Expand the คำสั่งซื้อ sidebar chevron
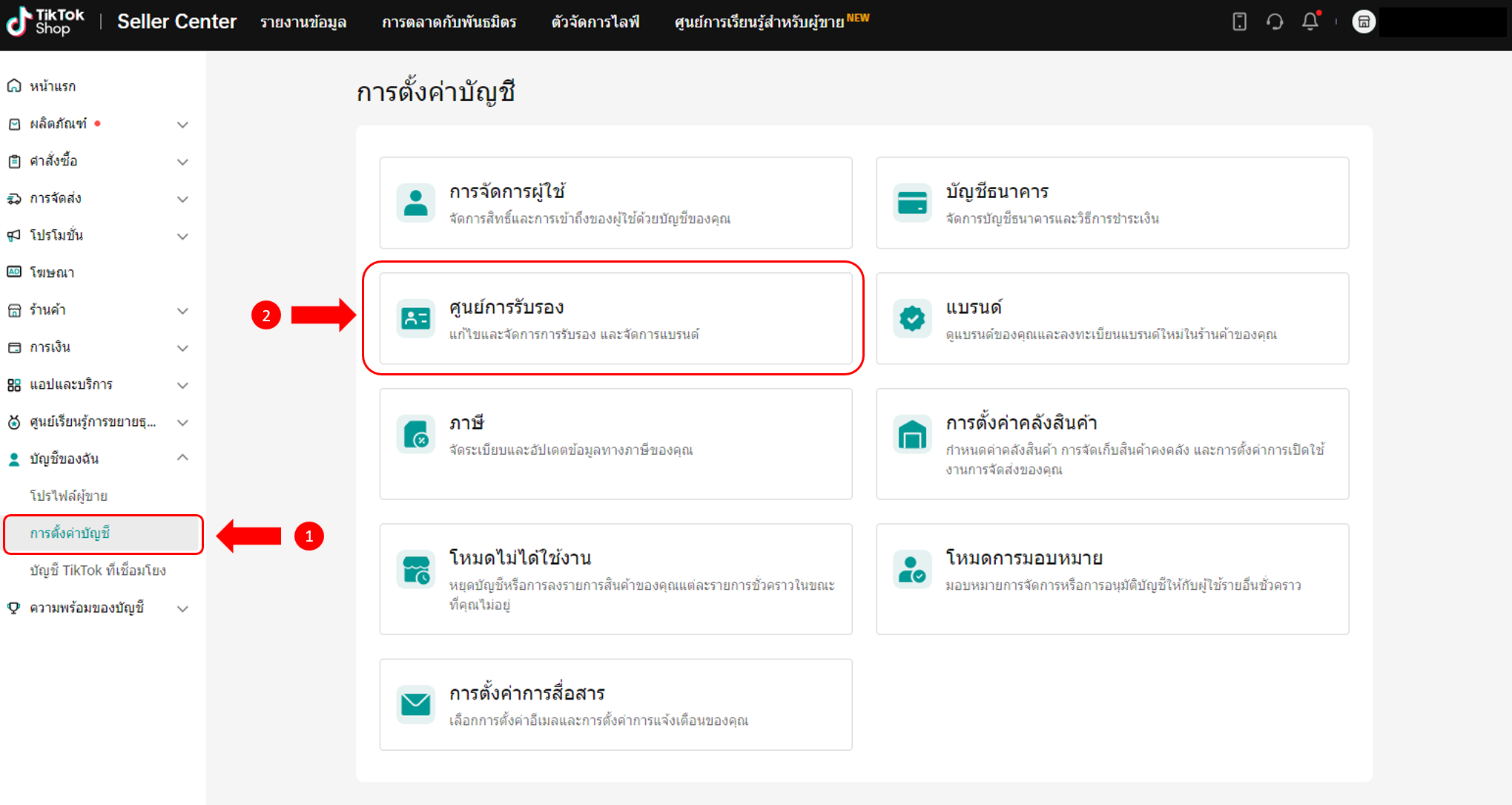The image size is (1512, 805). pos(182,162)
